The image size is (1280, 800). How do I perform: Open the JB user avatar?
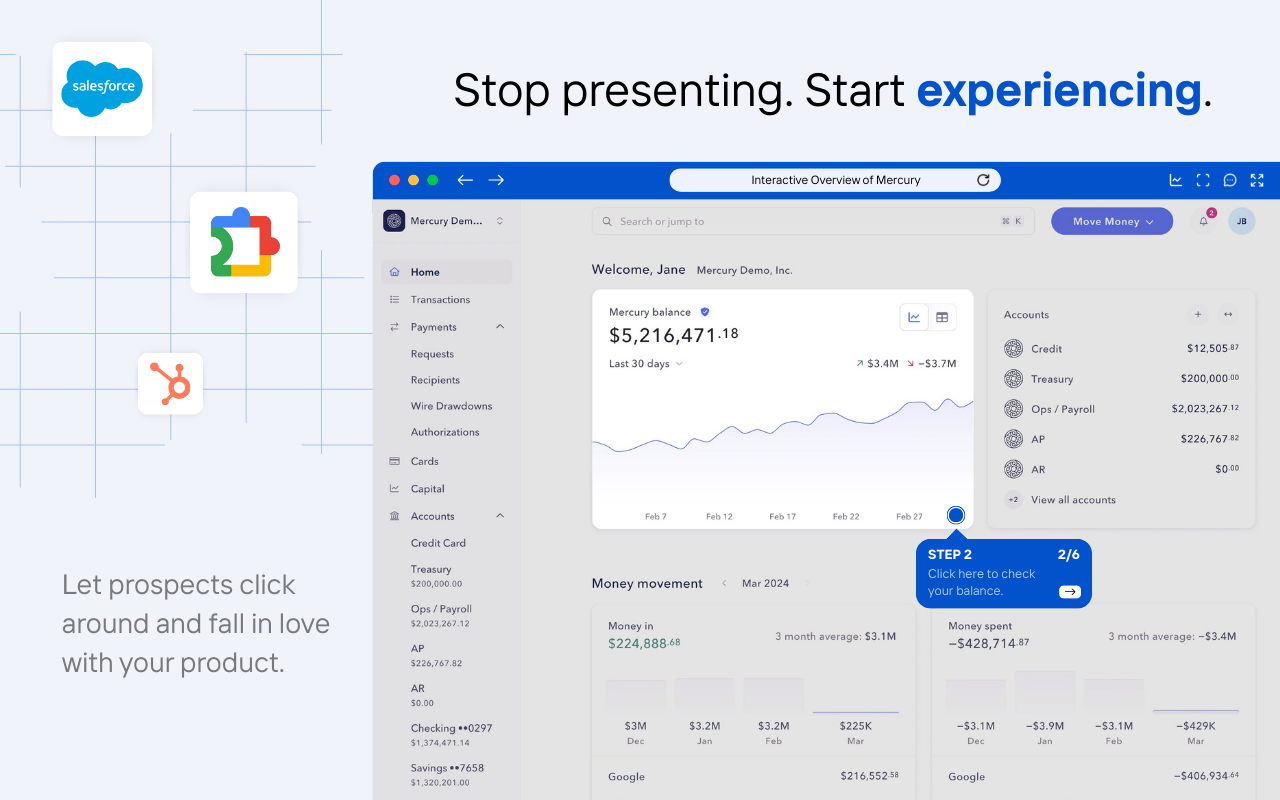tap(1242, 221)
